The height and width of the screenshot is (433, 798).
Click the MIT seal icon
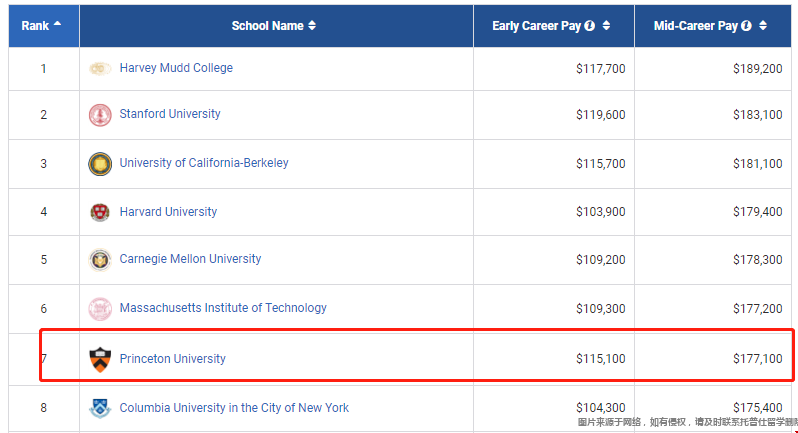99,308
